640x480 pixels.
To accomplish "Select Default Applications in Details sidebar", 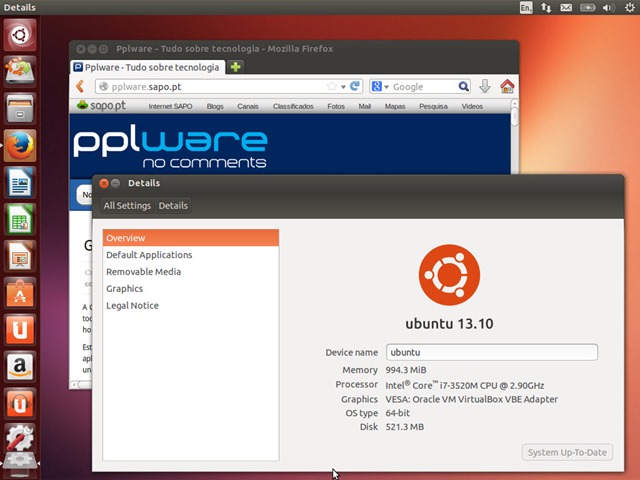I will 191,255.
